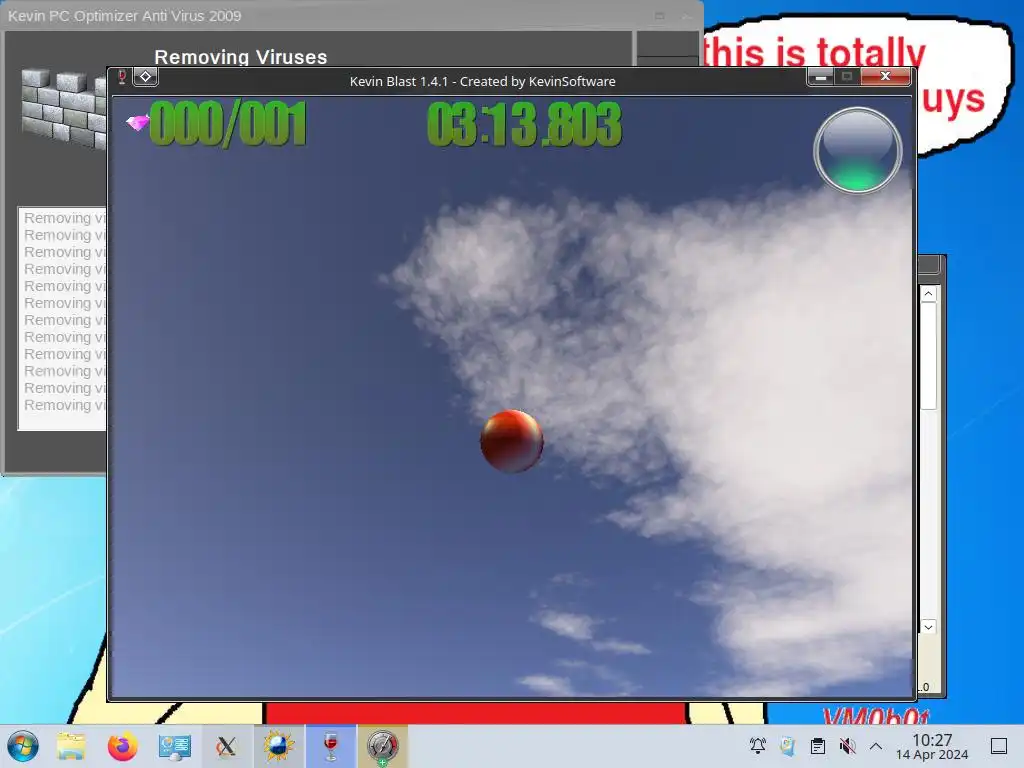Click the game timer 03:13.803
Screen dimensions: 1024x768
[x=524, y=124]
